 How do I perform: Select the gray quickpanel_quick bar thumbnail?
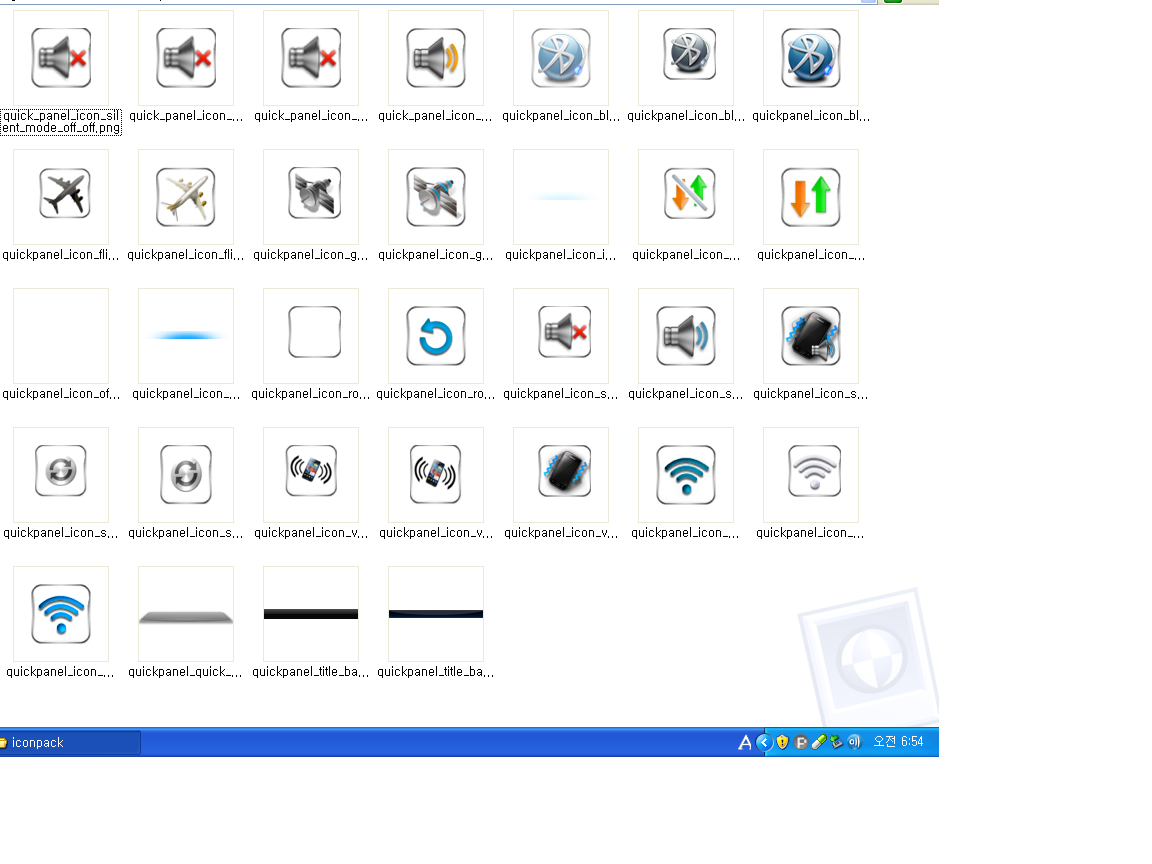coord(186,614)
